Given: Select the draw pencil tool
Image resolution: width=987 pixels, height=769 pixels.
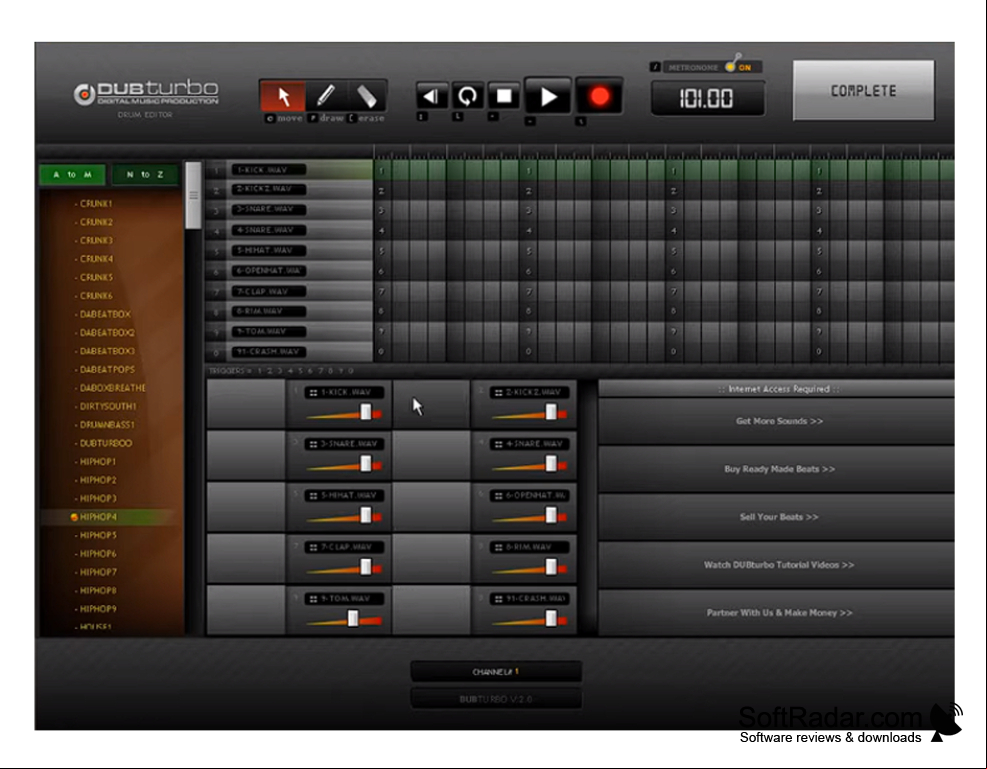Looking at the screenshot, I should [325, 96].
